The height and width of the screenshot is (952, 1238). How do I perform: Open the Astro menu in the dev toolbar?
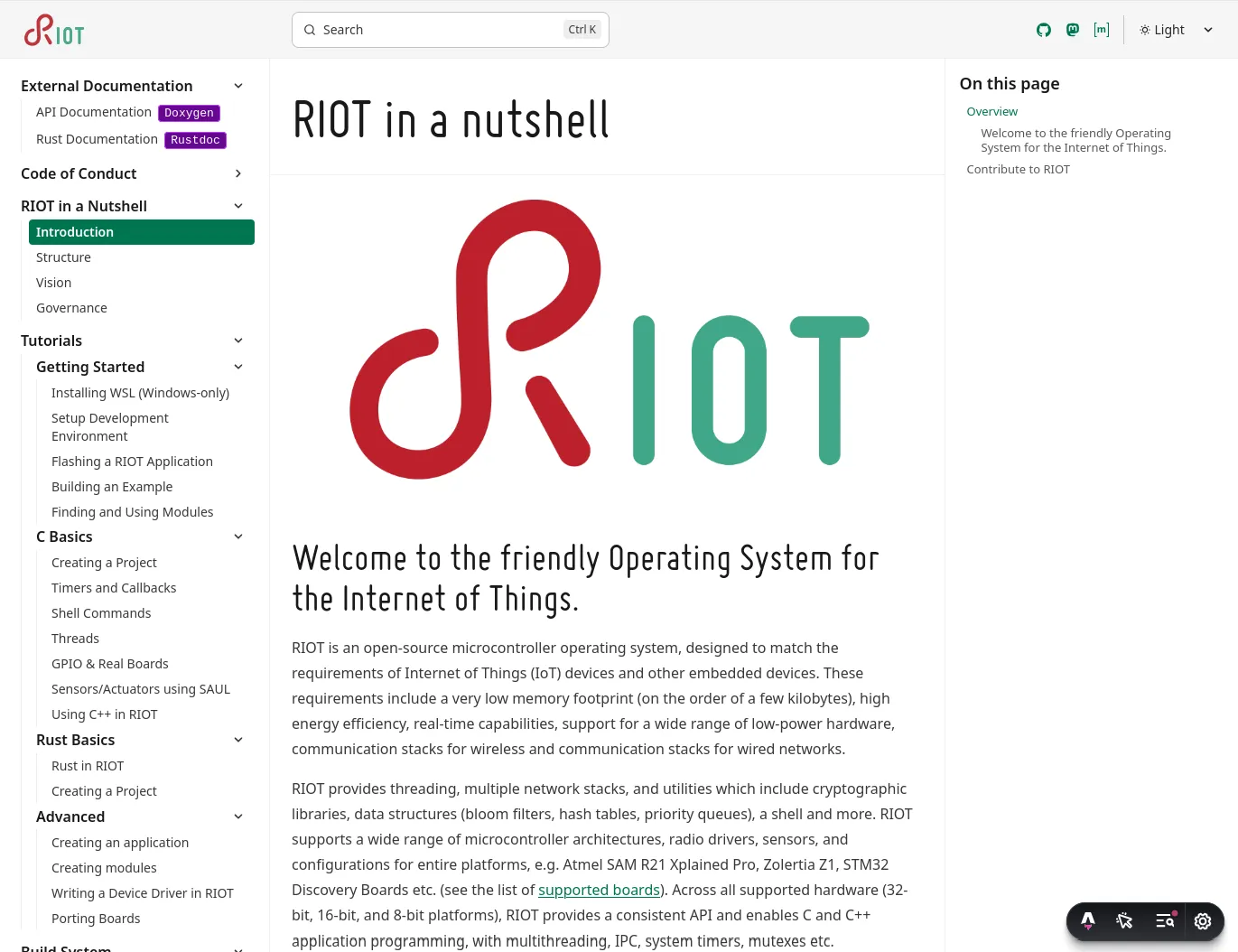(x=1088, y=921)
